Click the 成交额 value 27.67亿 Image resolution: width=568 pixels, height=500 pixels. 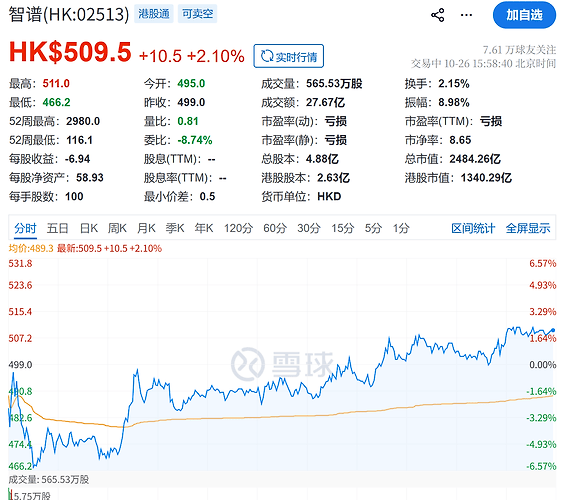coord(325,103)
